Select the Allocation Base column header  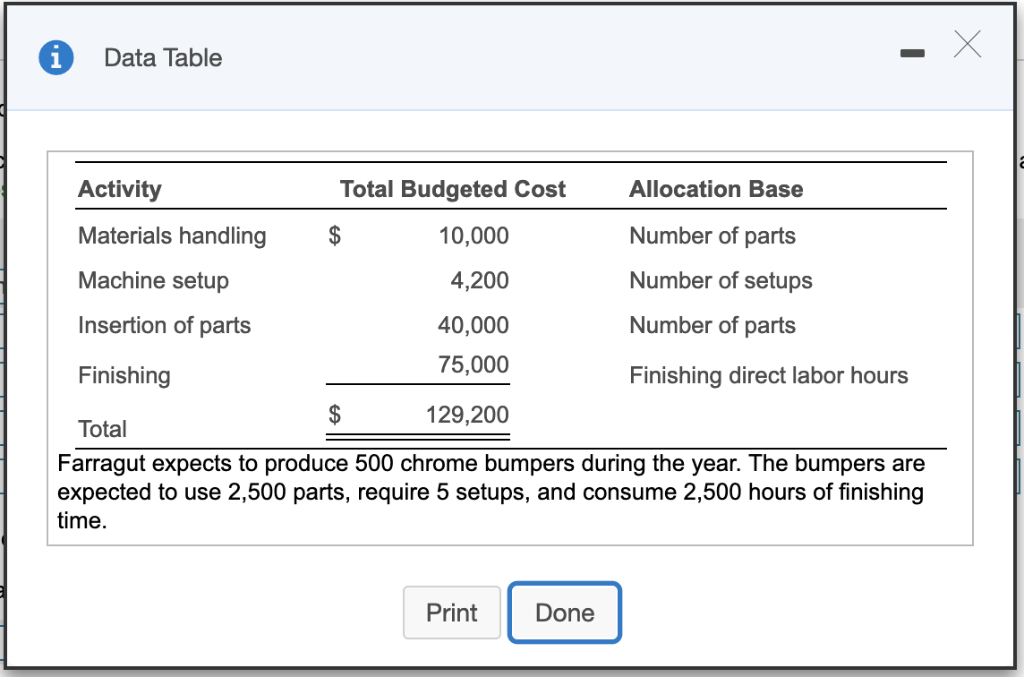click(x=715, y=189)
